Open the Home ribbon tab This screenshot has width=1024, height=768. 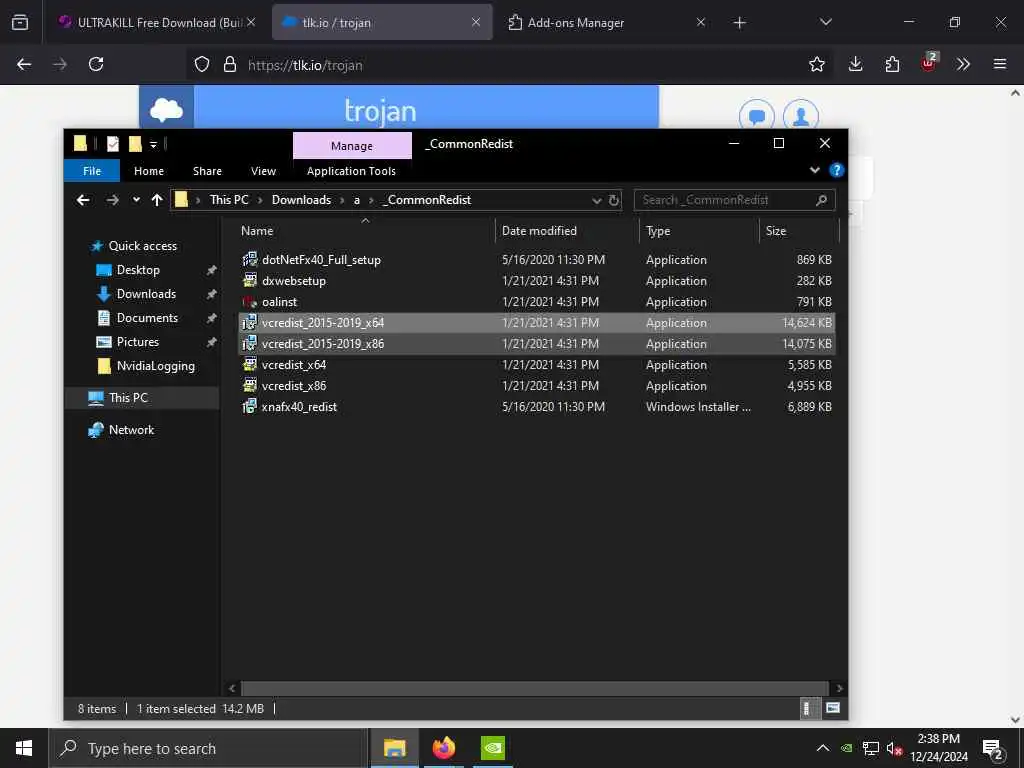coord(149,170)
